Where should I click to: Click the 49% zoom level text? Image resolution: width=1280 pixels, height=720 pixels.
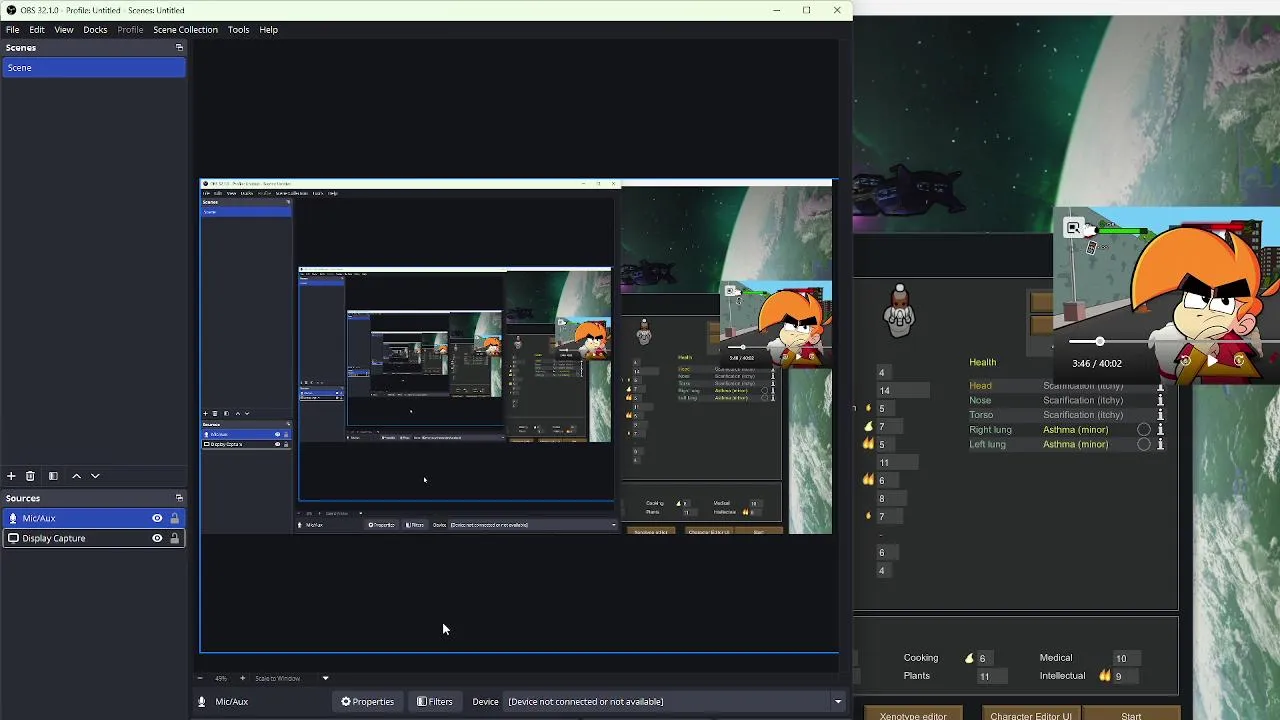tap(221, 678)
